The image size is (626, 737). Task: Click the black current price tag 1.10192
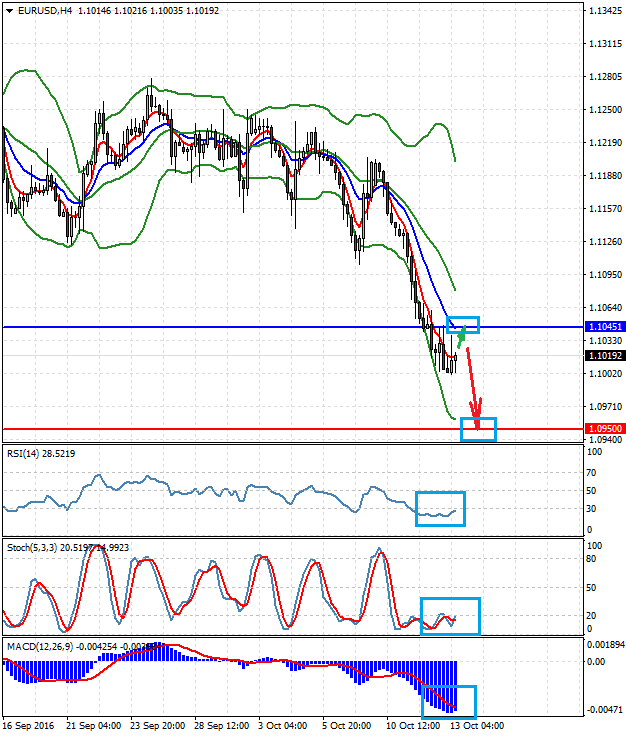603,356
